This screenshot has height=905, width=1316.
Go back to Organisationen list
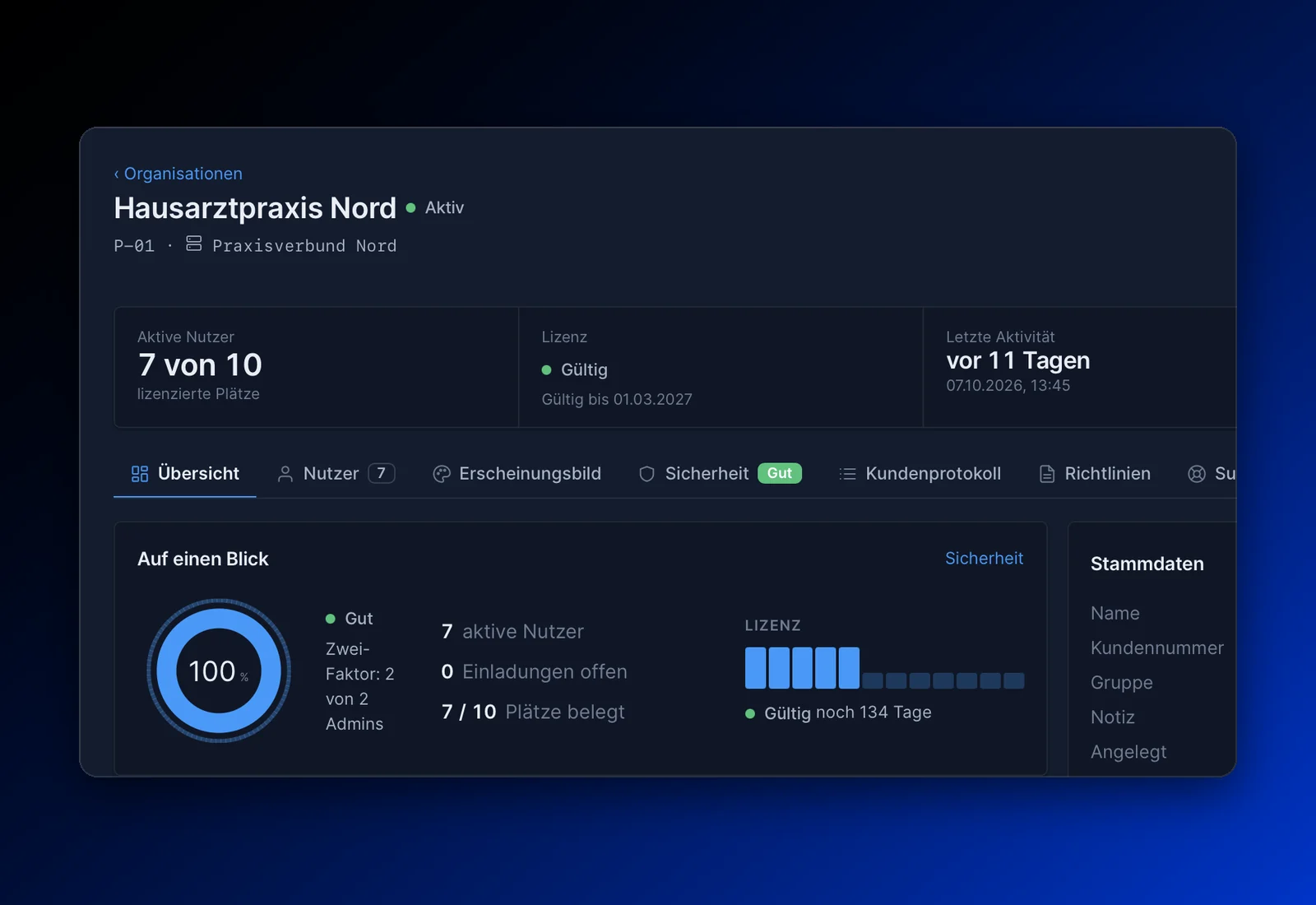178,174
